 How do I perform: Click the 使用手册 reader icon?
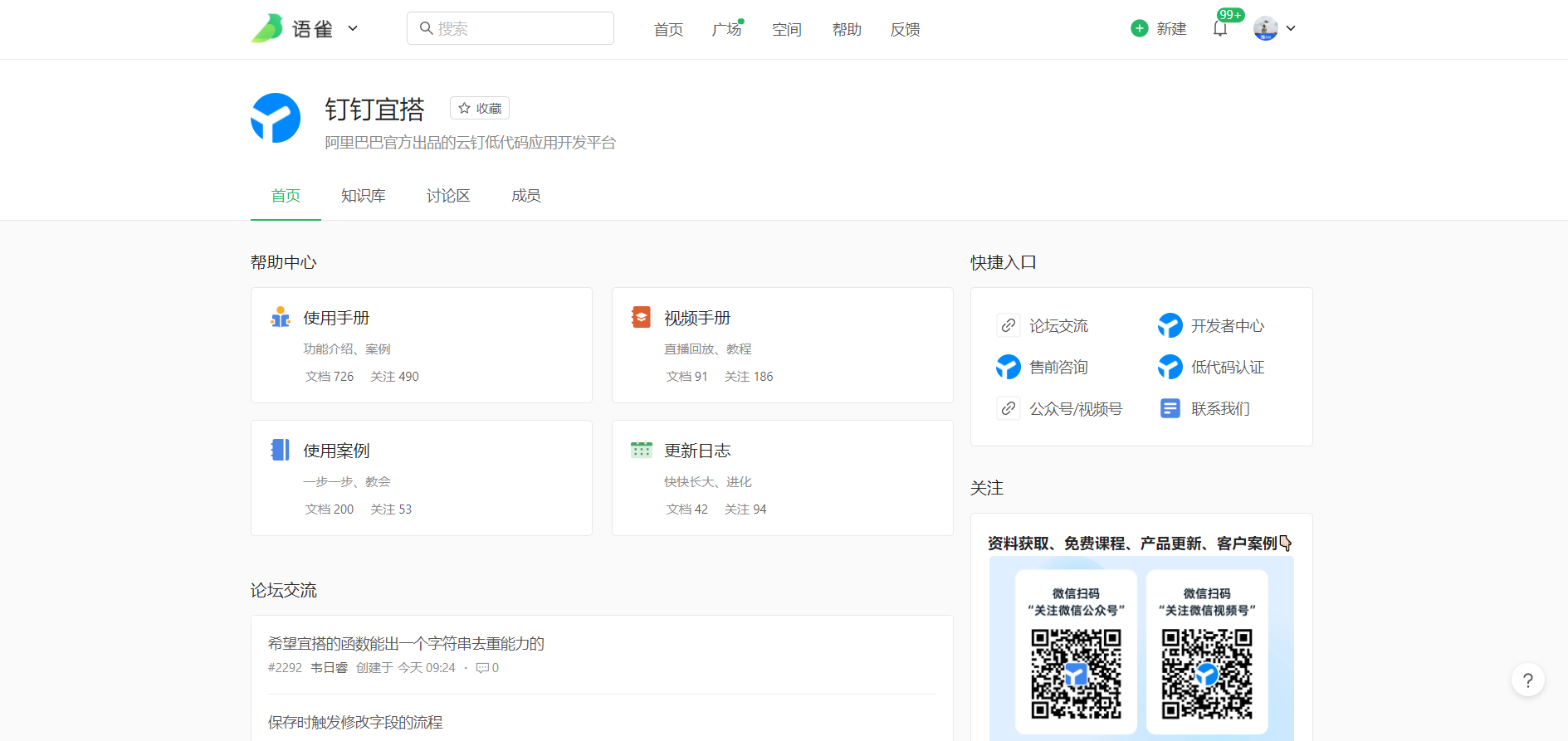point(281,317)
